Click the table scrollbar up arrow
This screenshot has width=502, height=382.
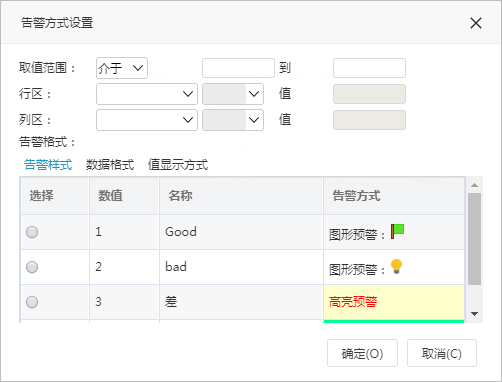(475, 185)
